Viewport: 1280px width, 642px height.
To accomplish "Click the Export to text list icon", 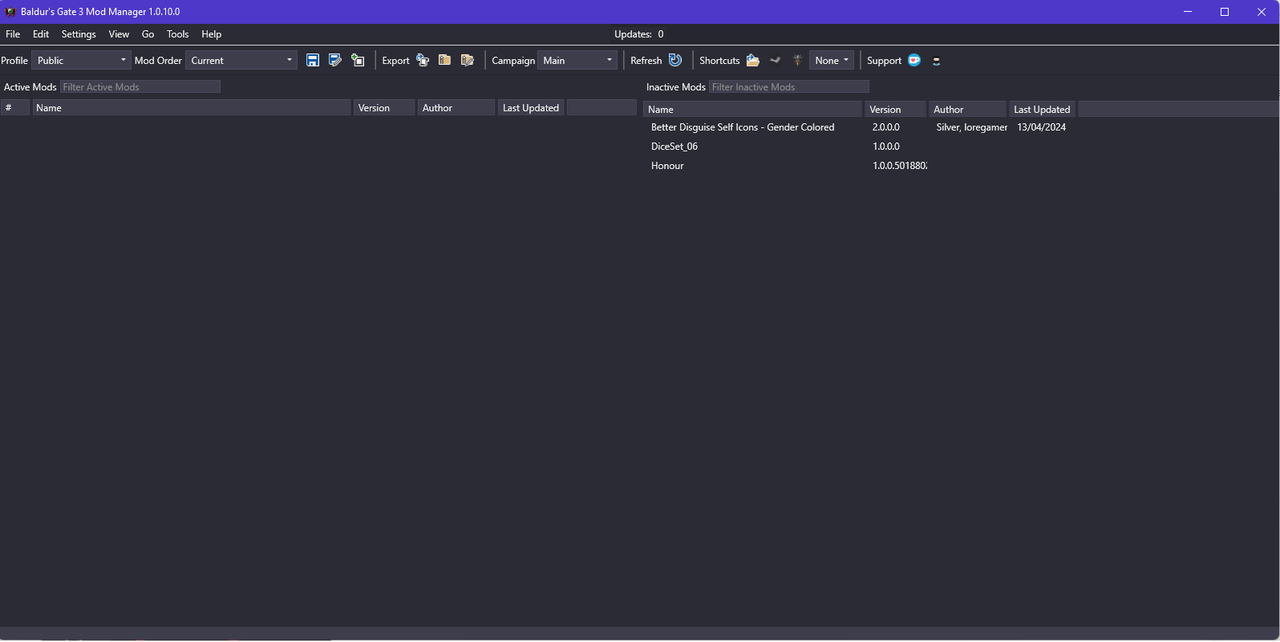I will (467, 60).
